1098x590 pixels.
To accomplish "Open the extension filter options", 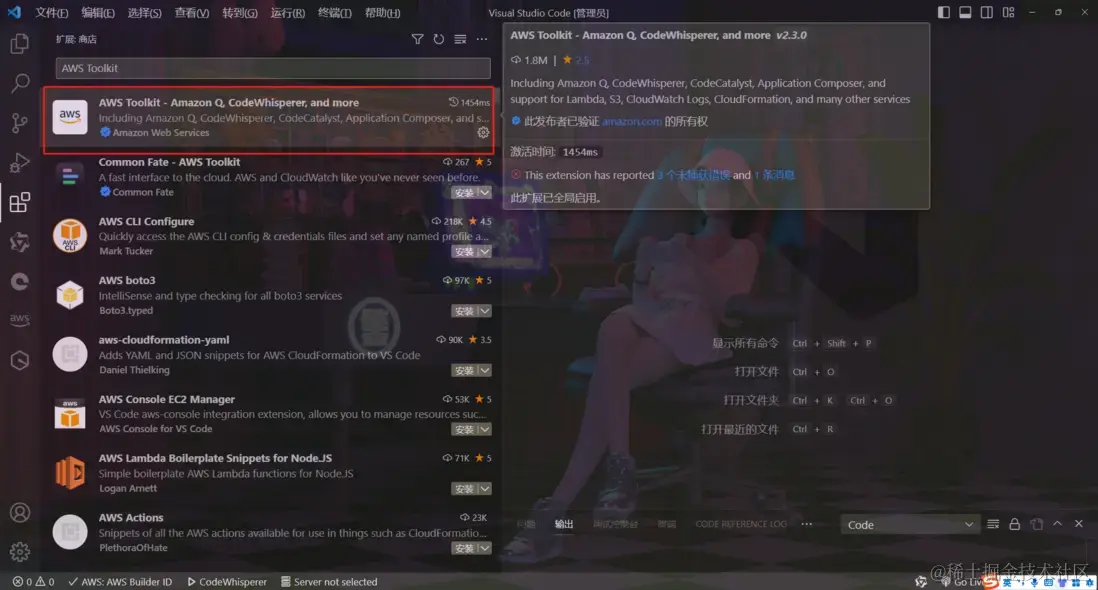I will [x=417, y=39].
